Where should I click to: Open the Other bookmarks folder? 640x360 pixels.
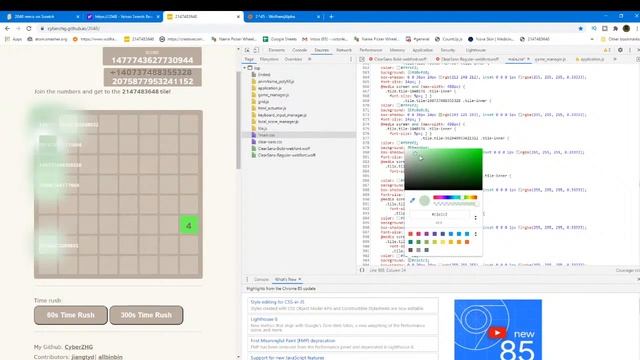620,39
